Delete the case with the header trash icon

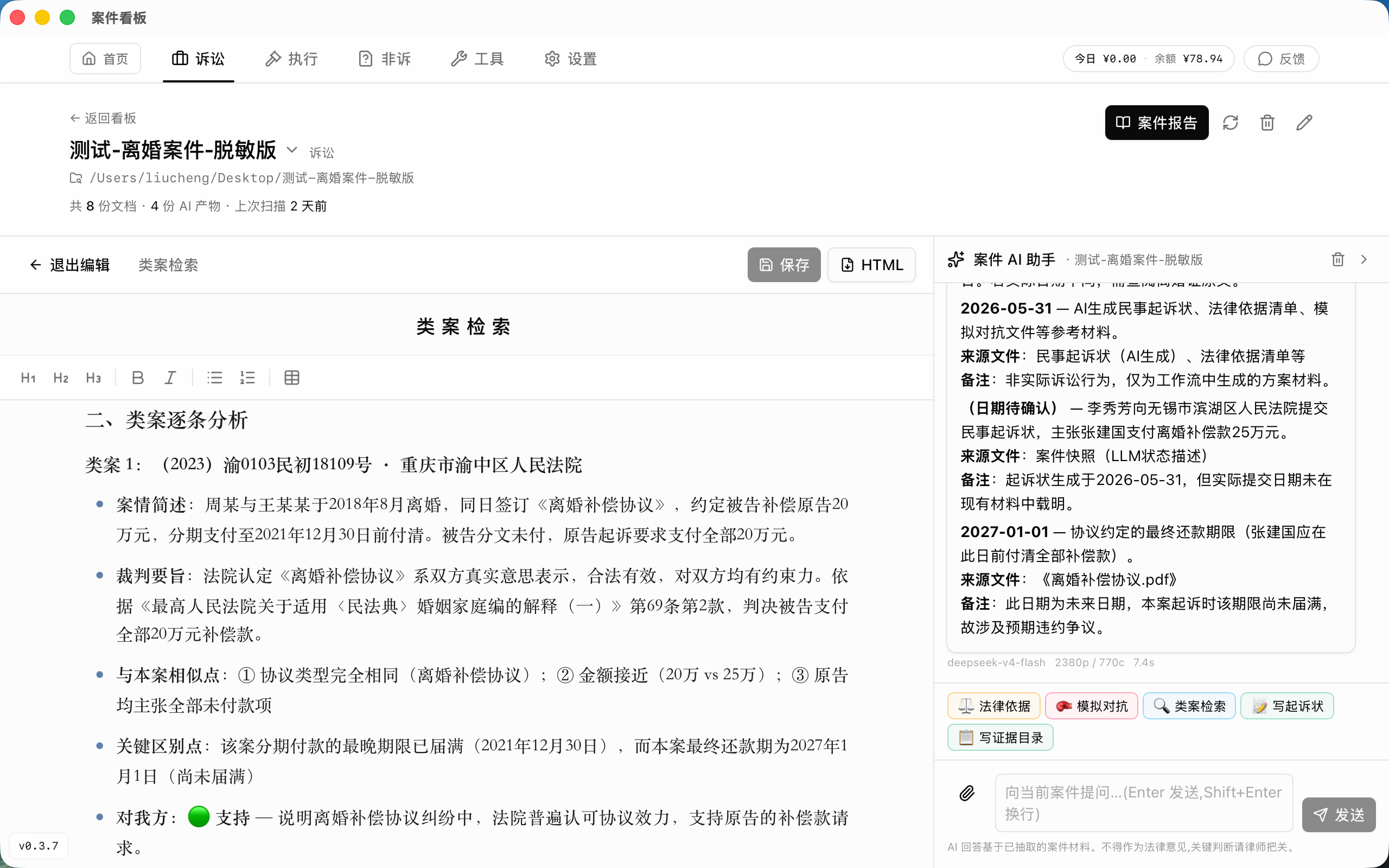click(x=1267, y=122)
